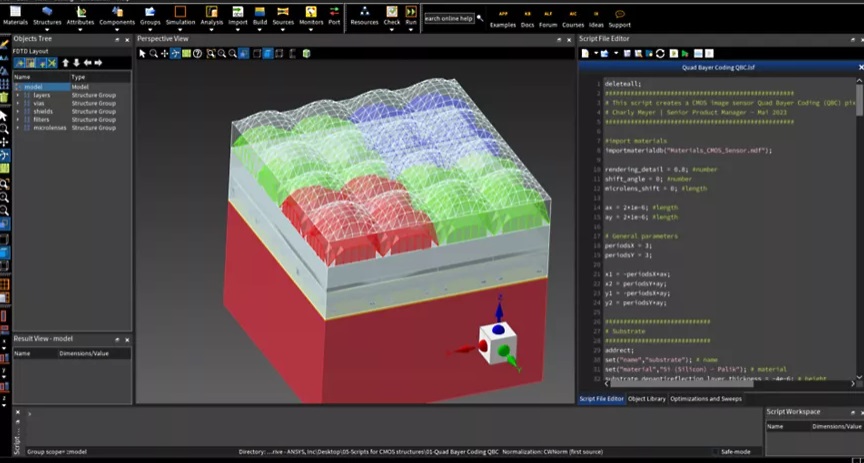Switch to the Object Library tab
864x463 pixels.
[646, 398]
